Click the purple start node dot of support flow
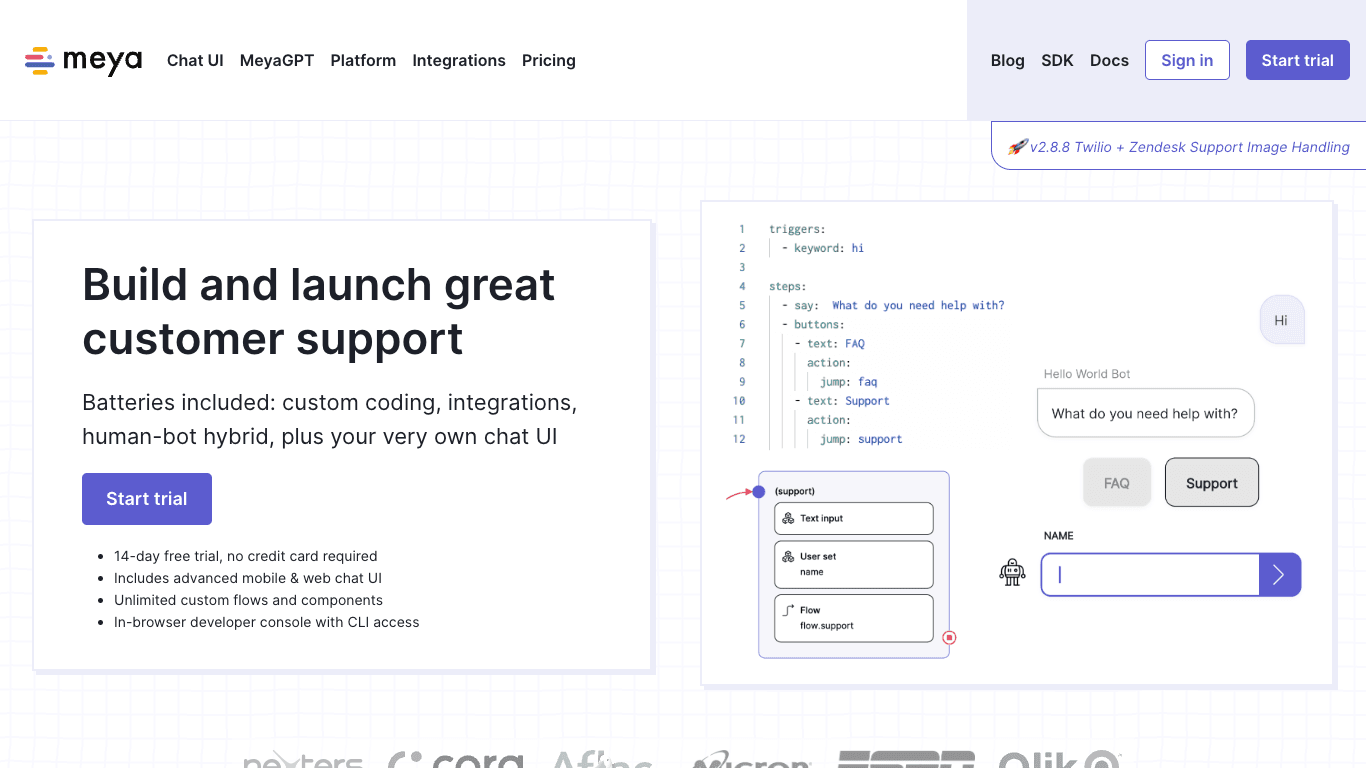Screen dimensions: 1366x768 [x=758, y=491]
